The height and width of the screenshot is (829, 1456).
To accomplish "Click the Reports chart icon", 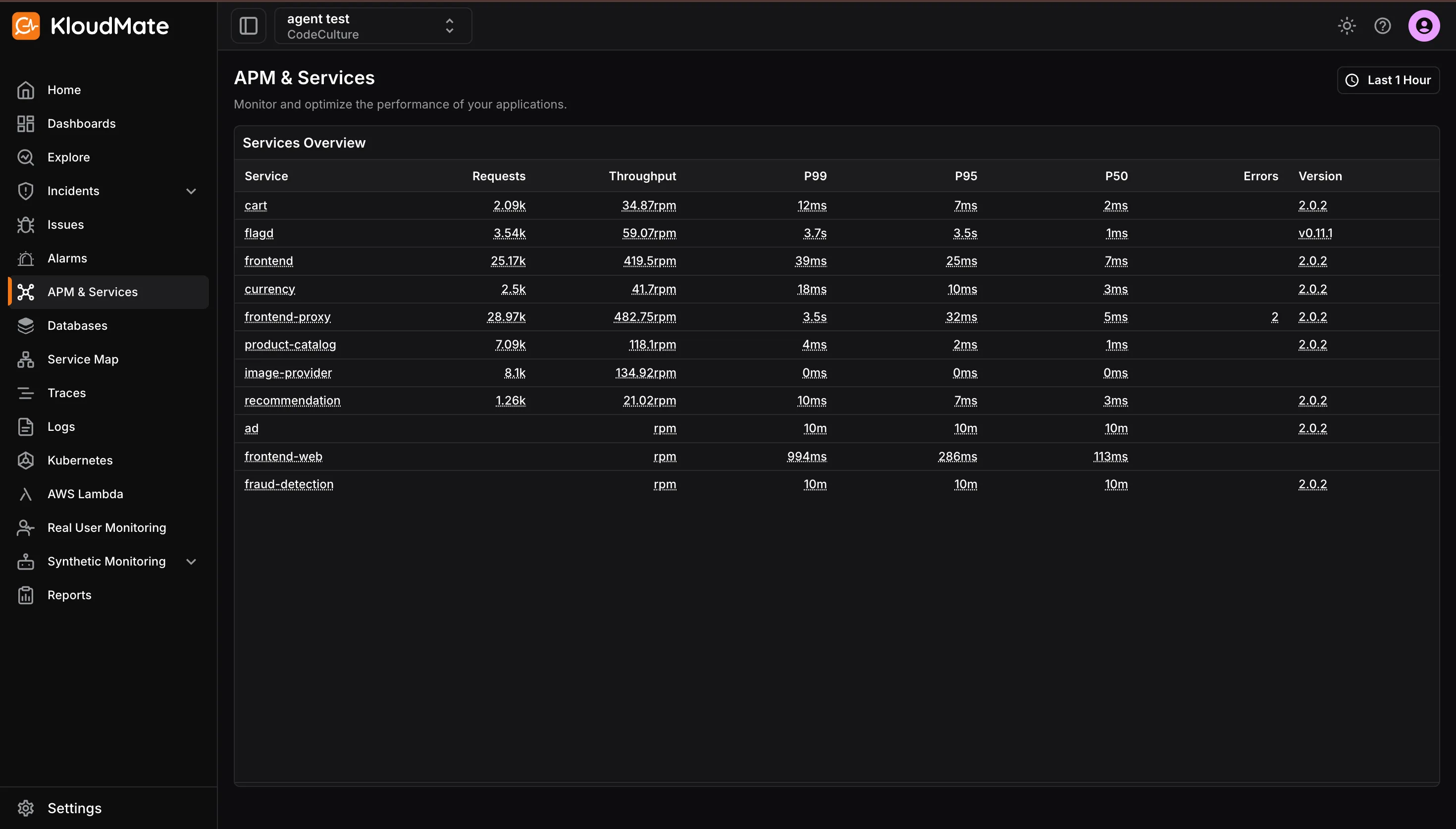I will pyautogui.click(x=26, y=595).
